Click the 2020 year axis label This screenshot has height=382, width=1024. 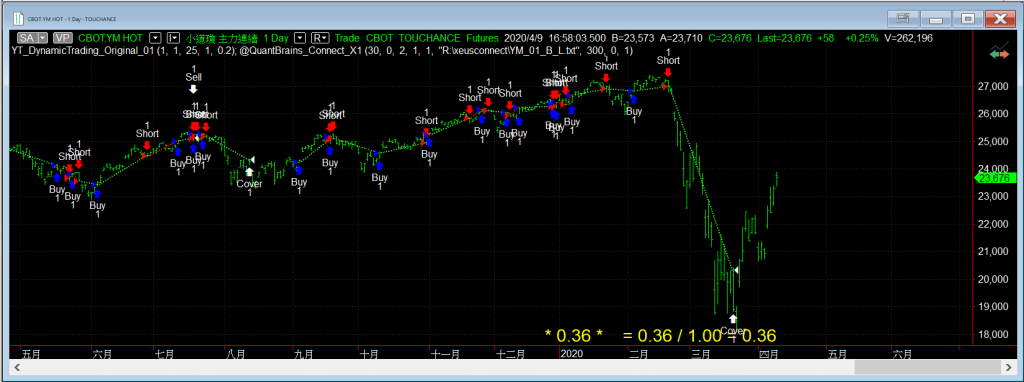573,354
